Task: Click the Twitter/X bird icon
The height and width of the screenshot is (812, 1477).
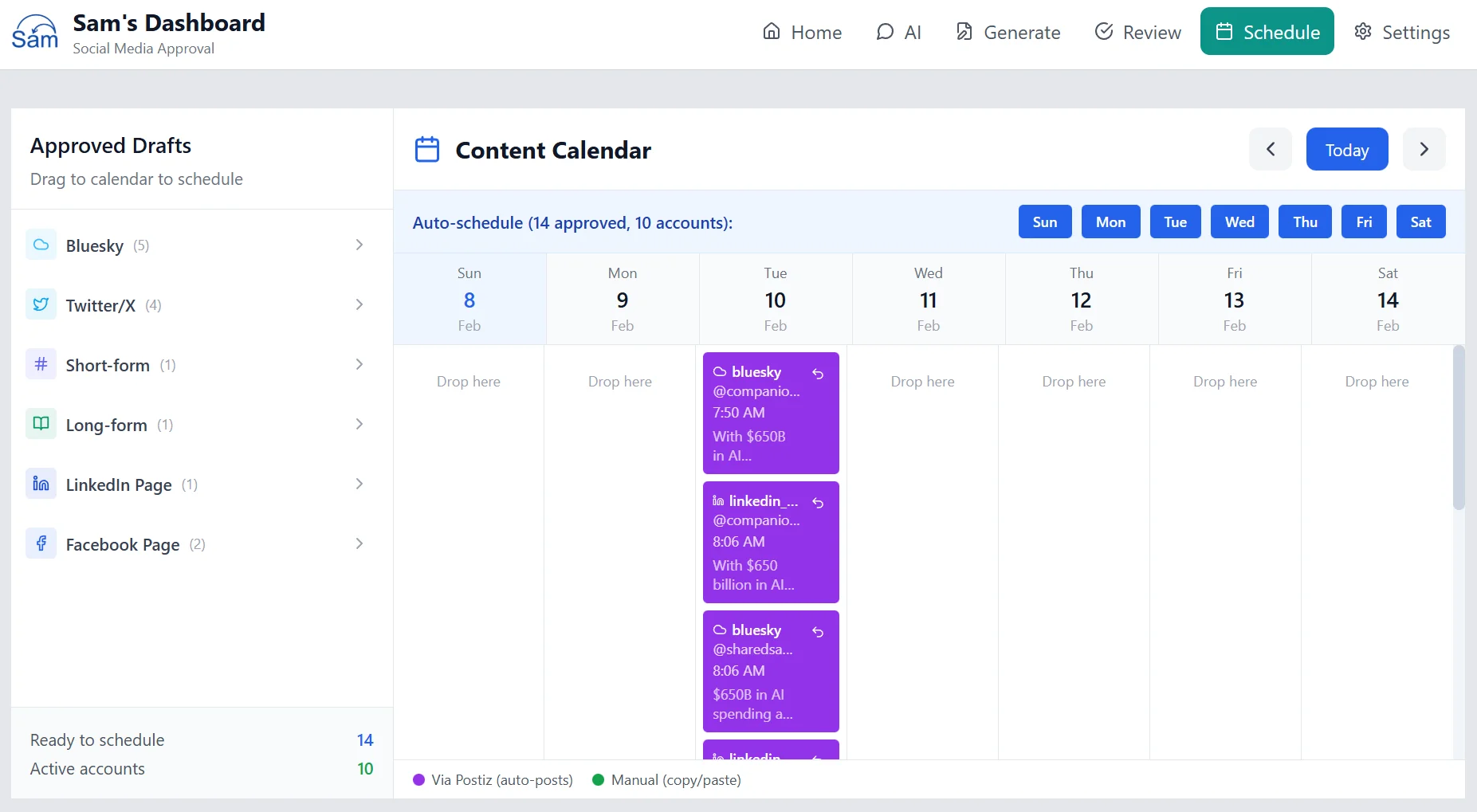Action: (x=41, y=304)
